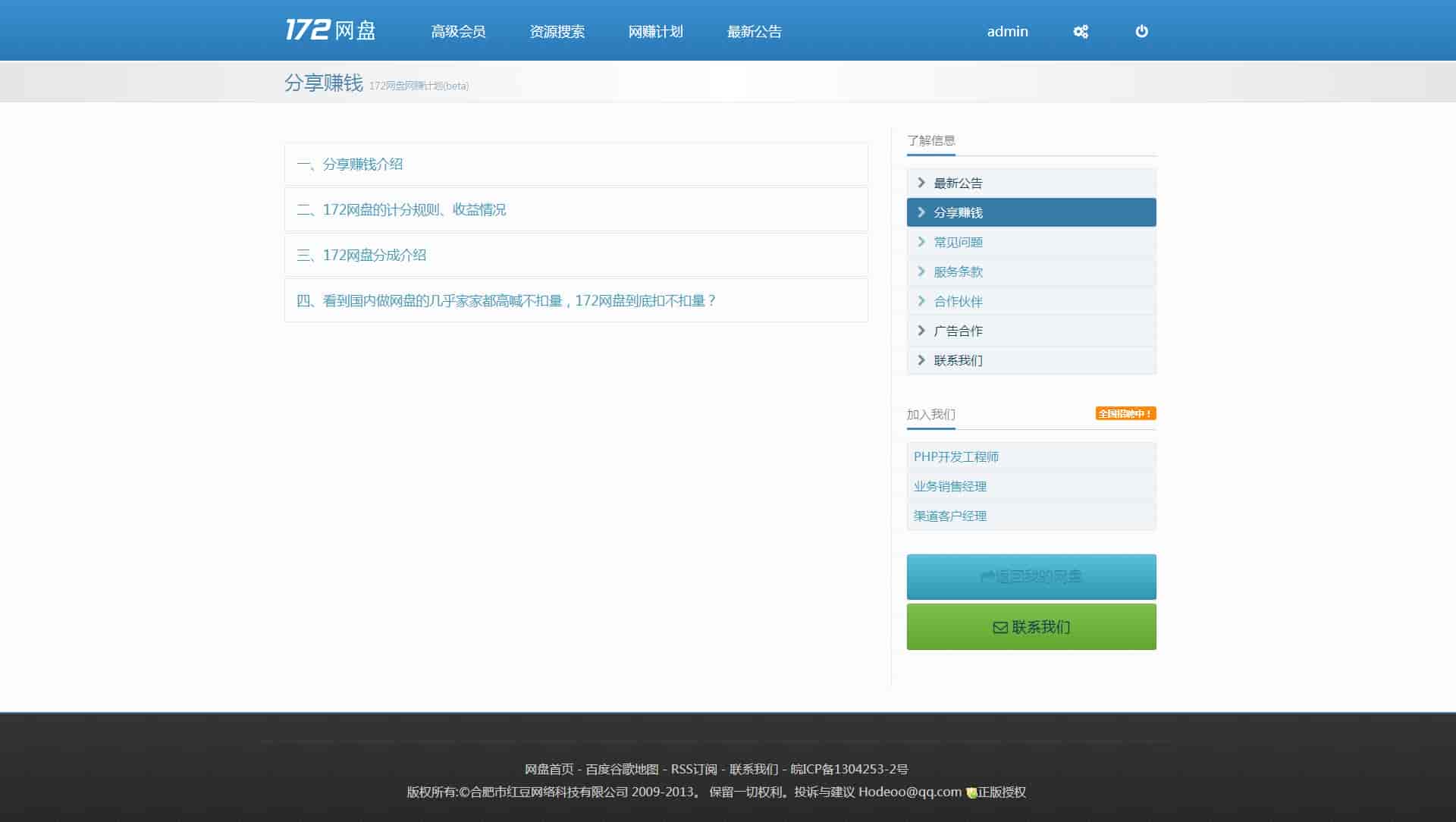Screen dimensions: 1456x822
Task: Expand section 三、172网盘分成介绍
Action: pos(362,256)
